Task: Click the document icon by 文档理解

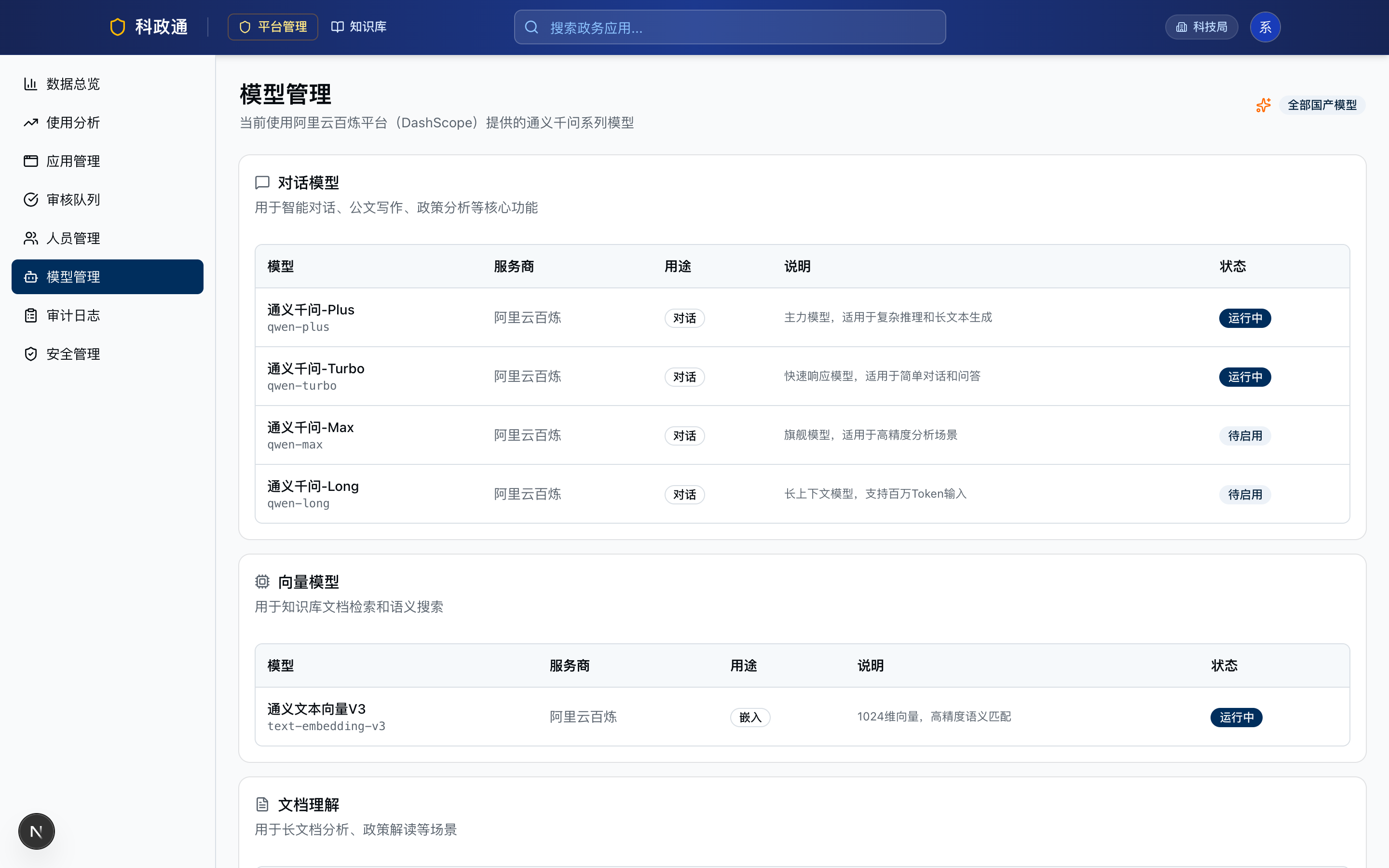Action: (x=262, y=804)
